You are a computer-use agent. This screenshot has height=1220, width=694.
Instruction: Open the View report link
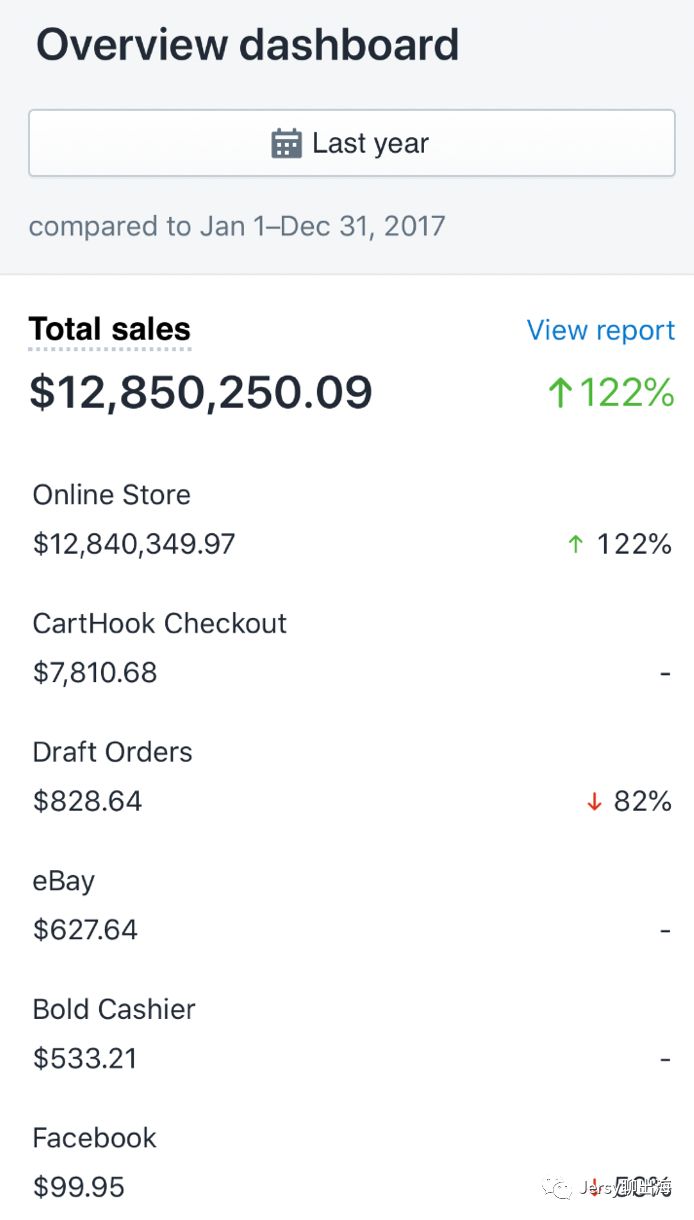click(x=600, y=331)
